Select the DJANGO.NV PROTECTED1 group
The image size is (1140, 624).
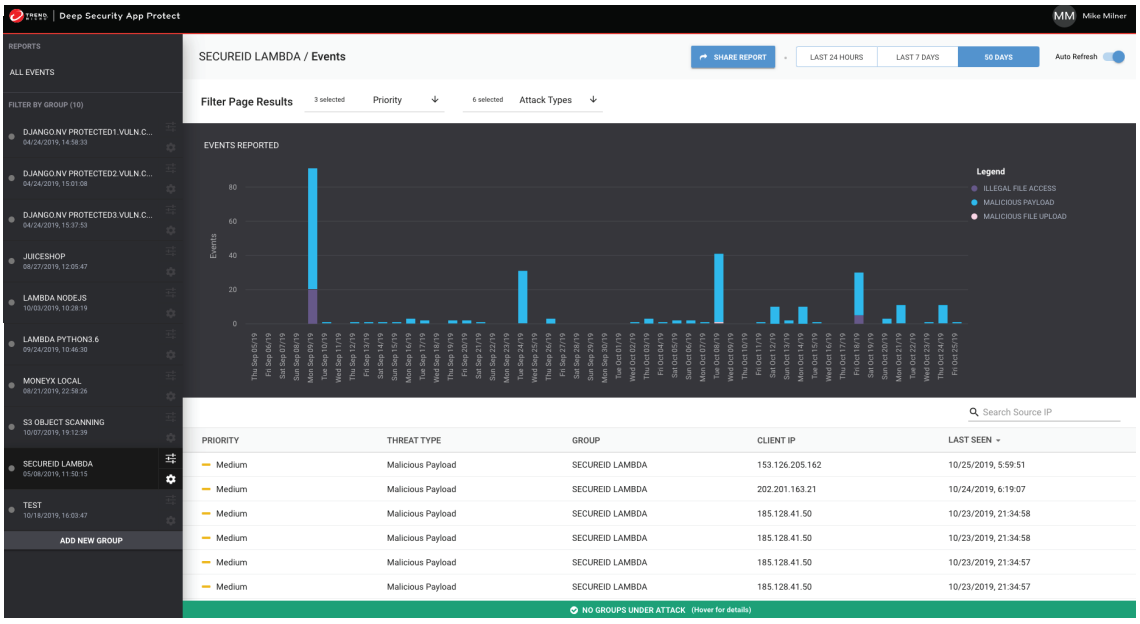tap(81, 137)
